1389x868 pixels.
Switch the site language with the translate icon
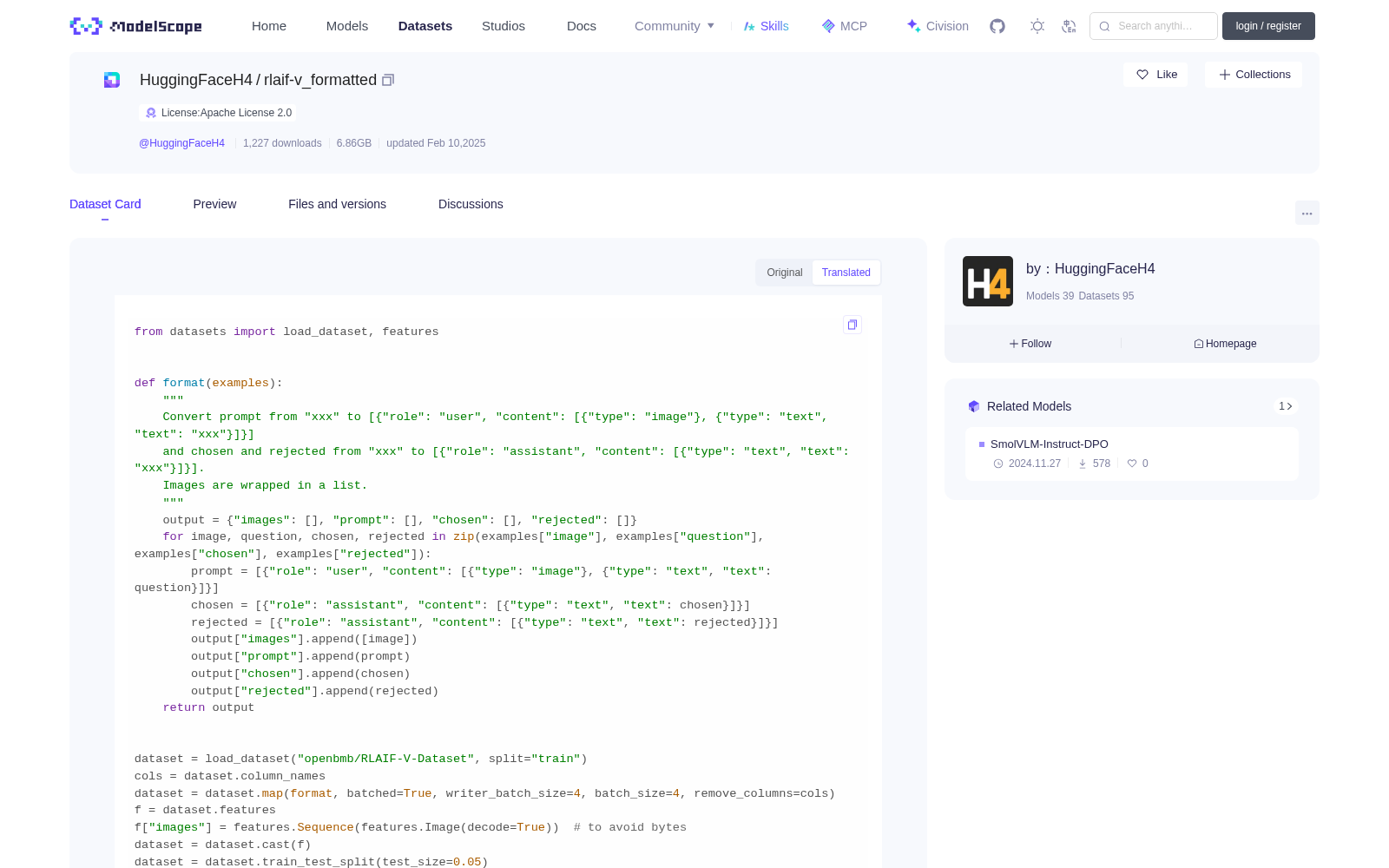pyautogui.click(x=1069, y=26)
